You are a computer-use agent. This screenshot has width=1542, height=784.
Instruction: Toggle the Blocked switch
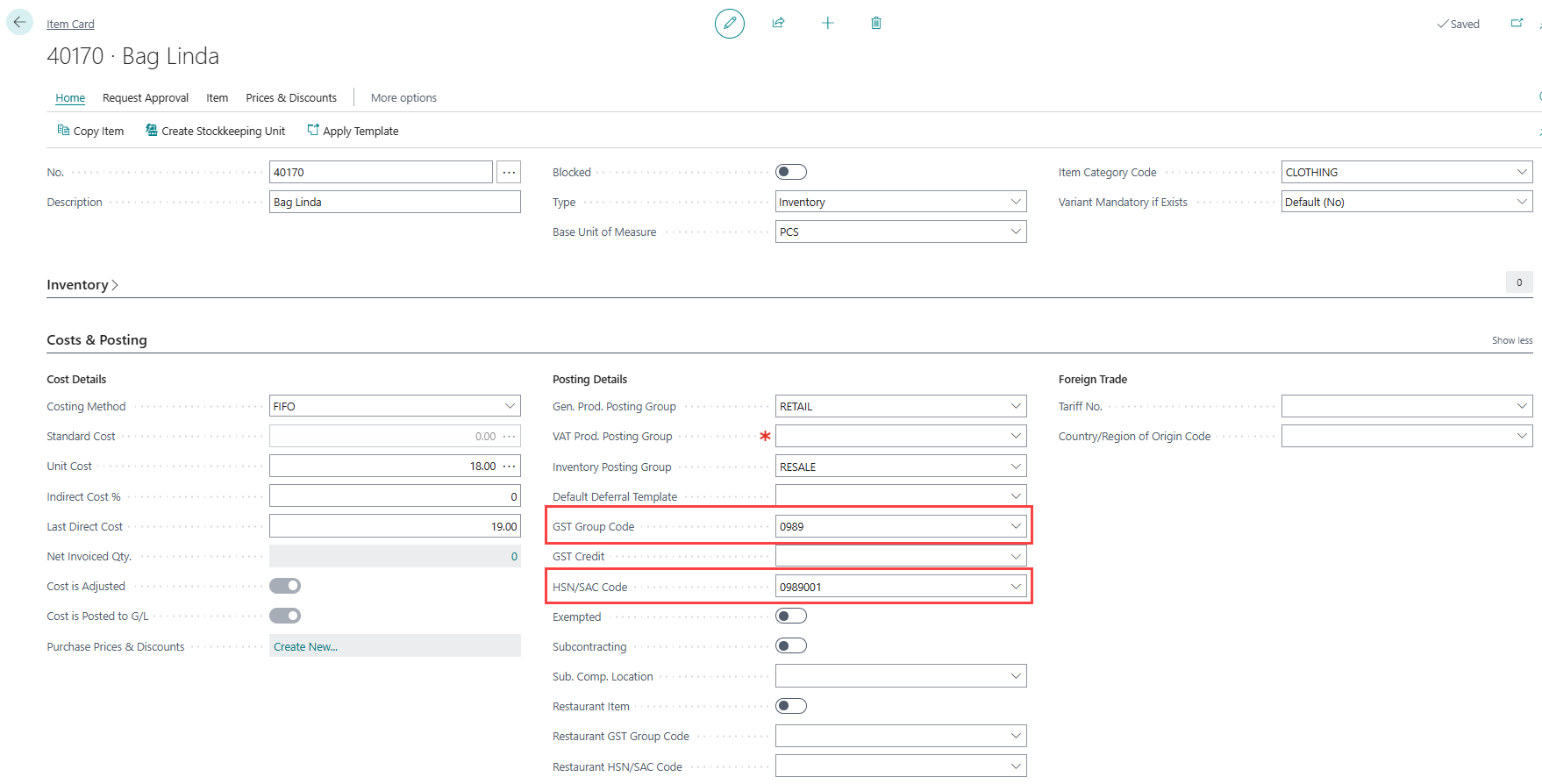pyautogui.click(x=790, y=172)
